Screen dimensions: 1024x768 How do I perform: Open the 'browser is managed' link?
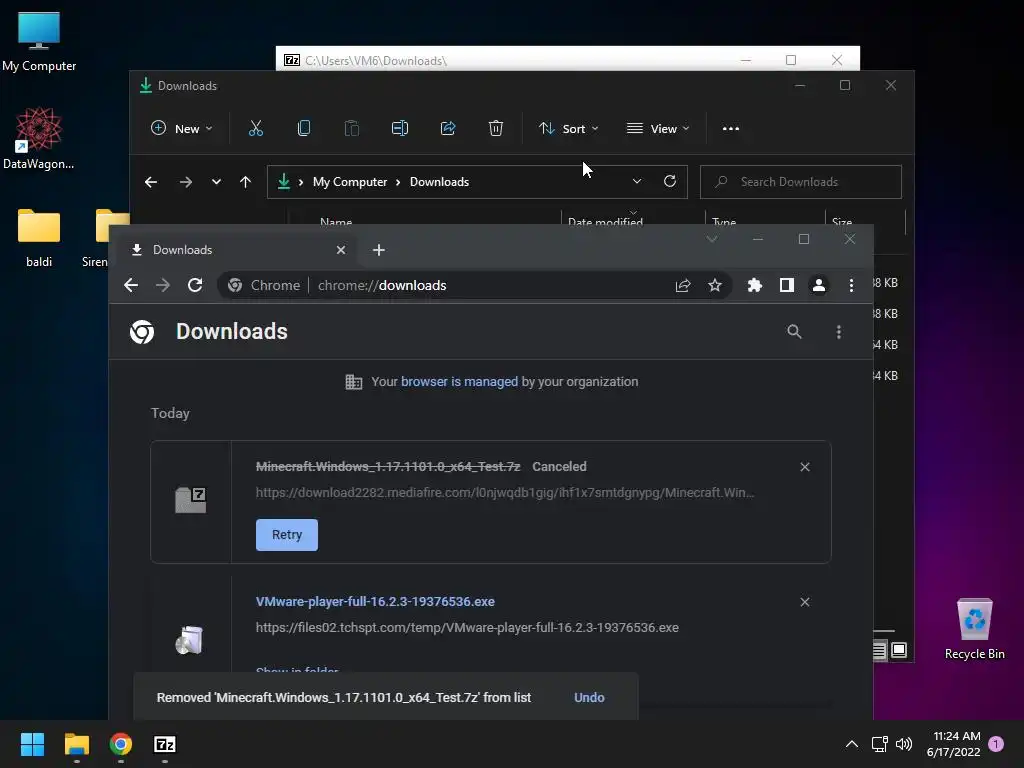pos(459,381)
